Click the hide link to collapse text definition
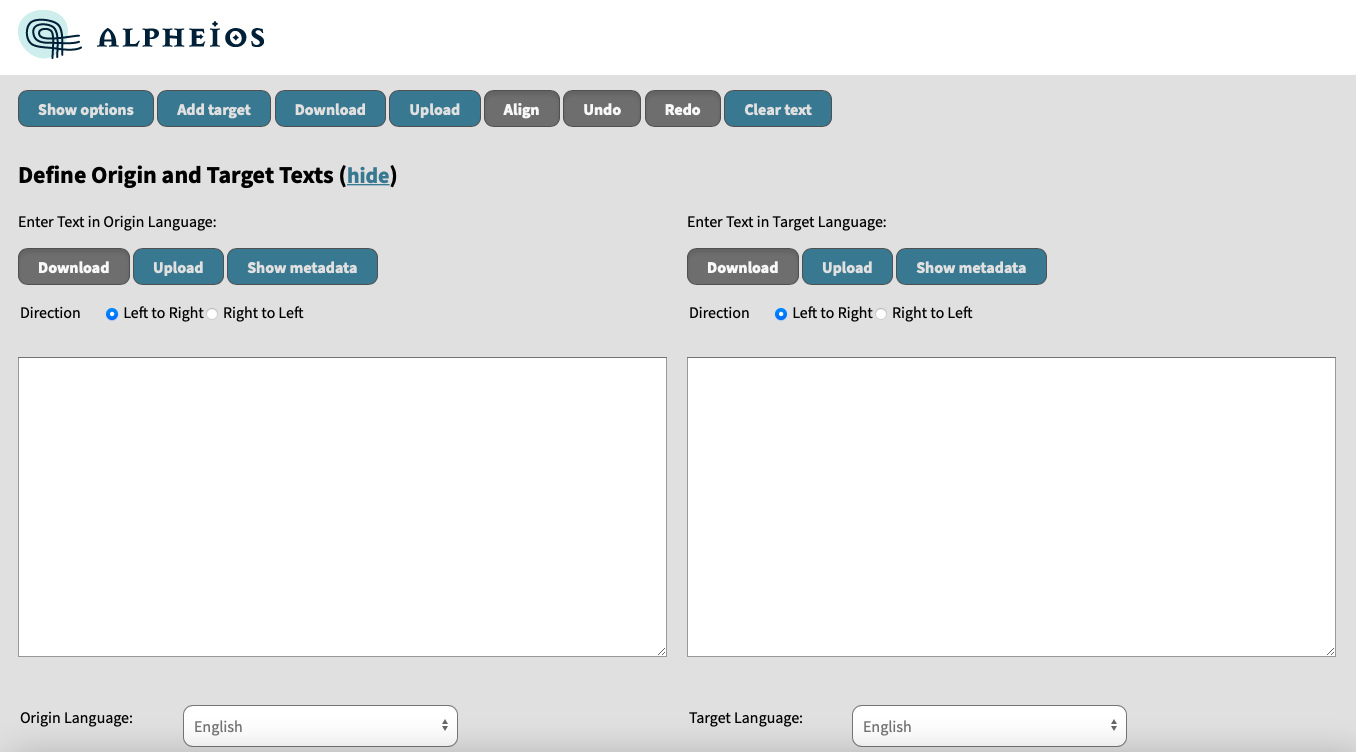Image resolution: width=1356 pixels, height=752 pixels. (368, 175)
